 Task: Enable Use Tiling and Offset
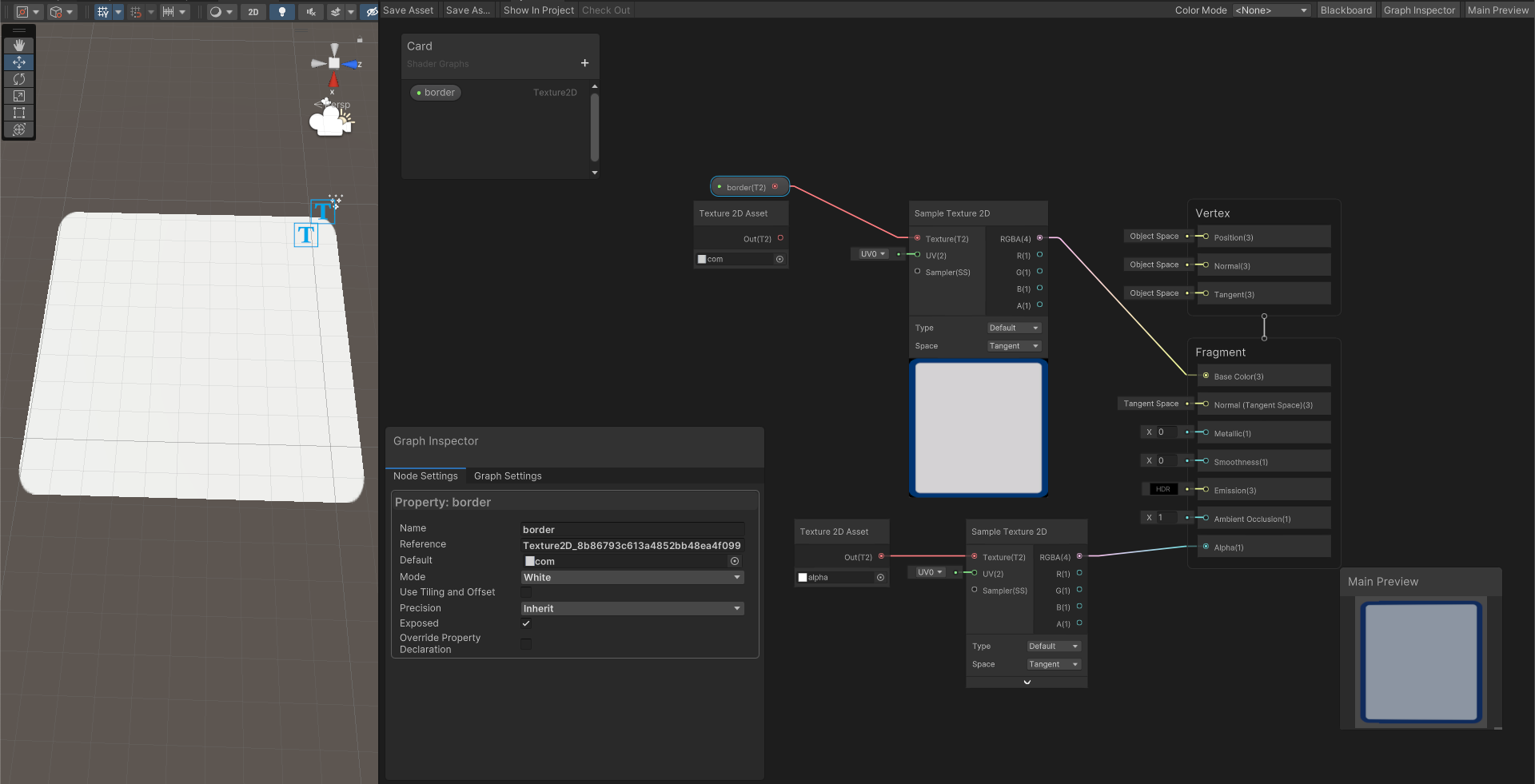[x=526, y=592]
